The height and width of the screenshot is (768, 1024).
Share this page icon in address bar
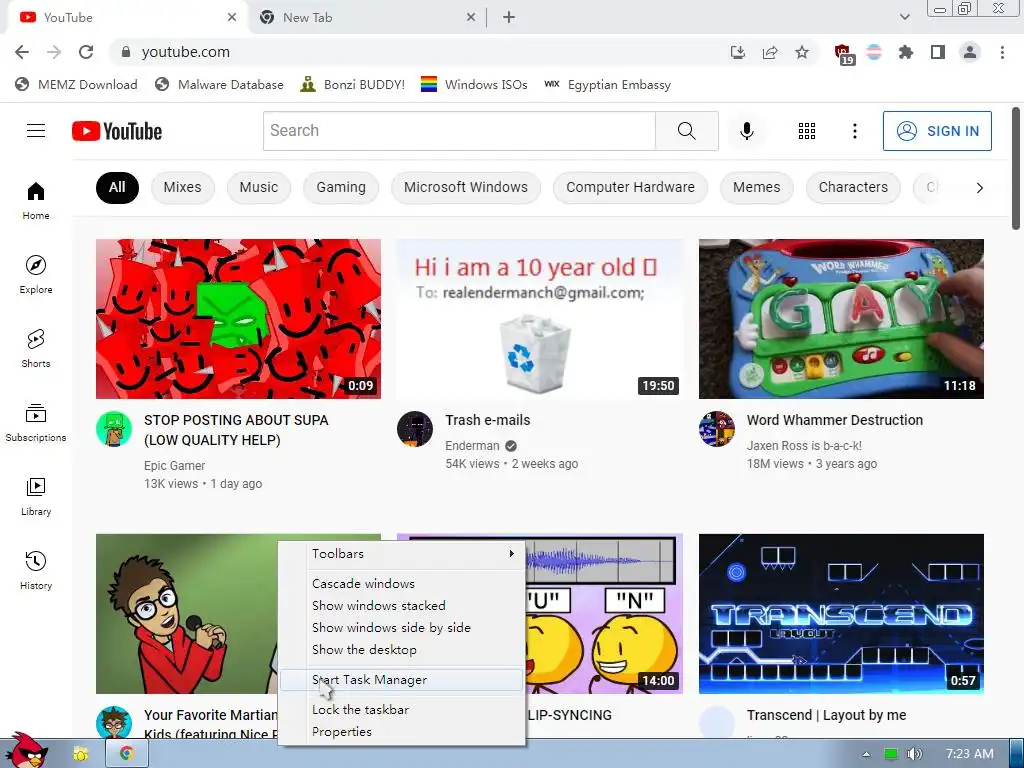770,52
